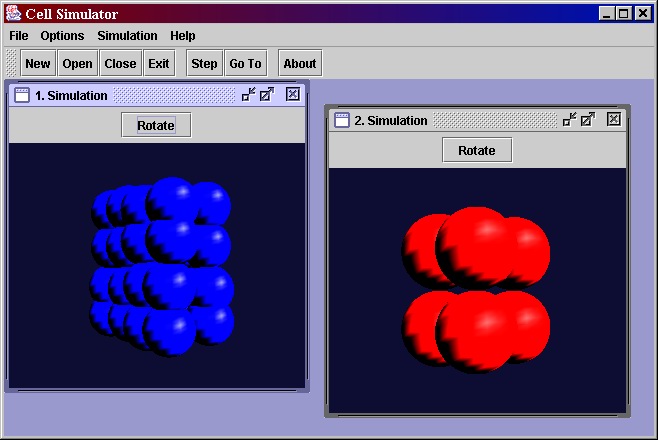Click the 2. Simulation frame system menu icon
The image size is (658, 440).
pos(342,120)
